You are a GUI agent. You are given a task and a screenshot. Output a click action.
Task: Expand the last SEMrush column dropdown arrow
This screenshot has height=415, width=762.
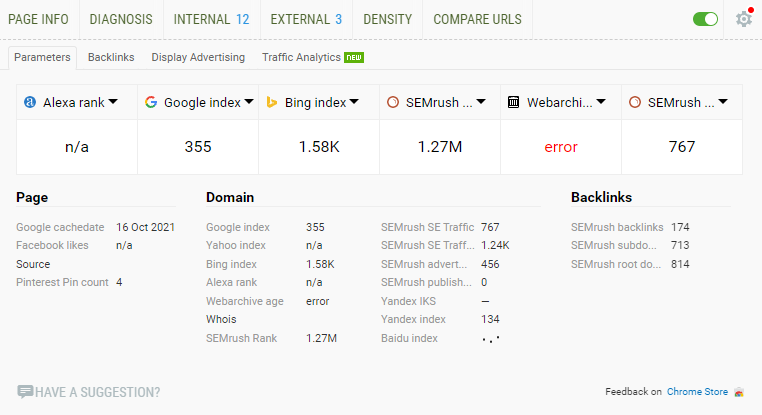723,102
